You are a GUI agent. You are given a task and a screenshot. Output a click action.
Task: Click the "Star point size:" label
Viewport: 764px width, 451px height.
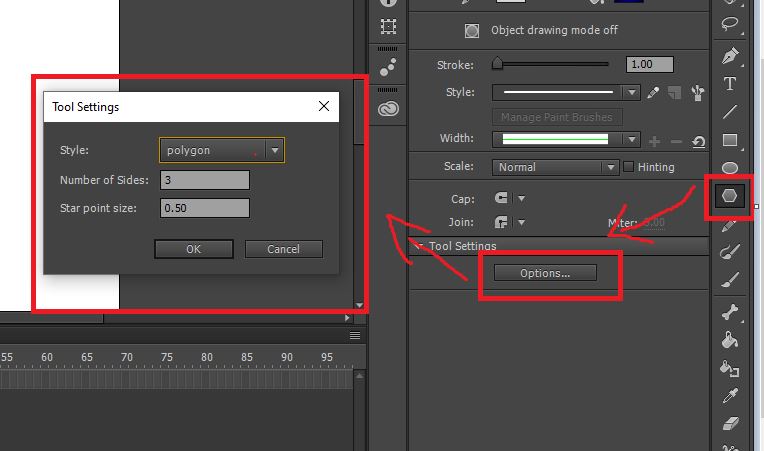pyautogui.click(x=98, y=208)
